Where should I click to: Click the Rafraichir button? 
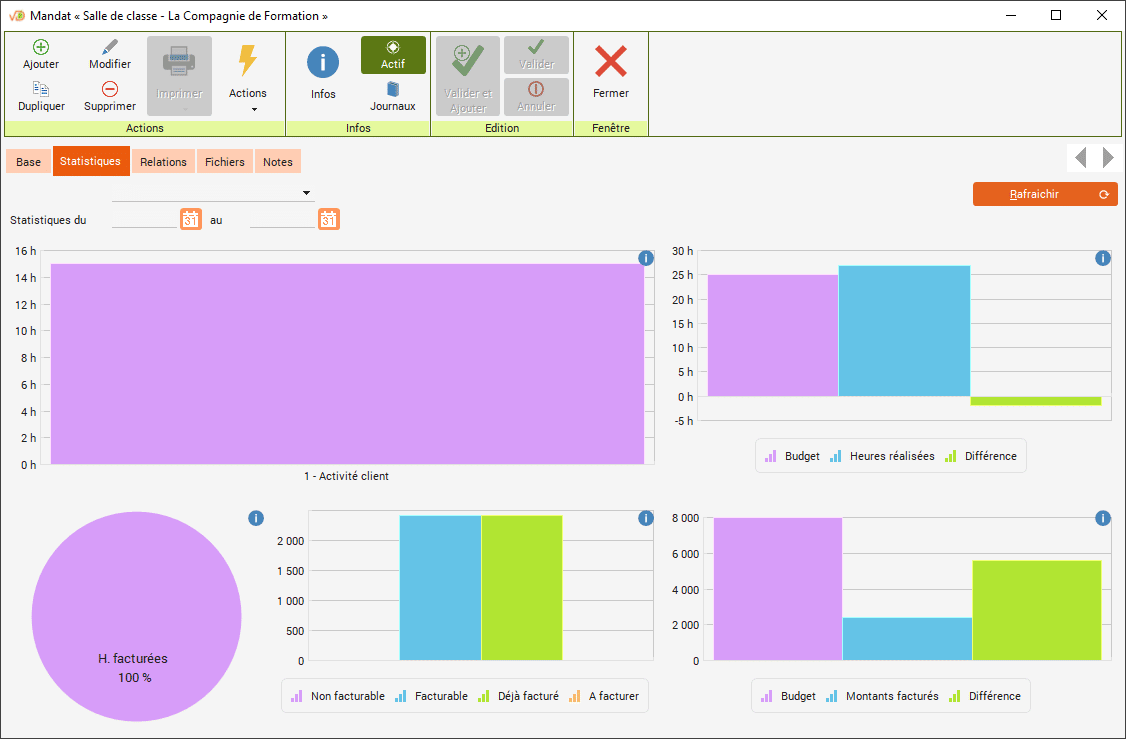(x=1044, y=194)
